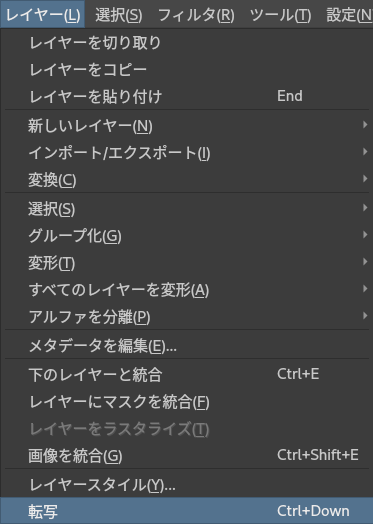Click レイヤーを貼り付け menu entry

point(187,96)
